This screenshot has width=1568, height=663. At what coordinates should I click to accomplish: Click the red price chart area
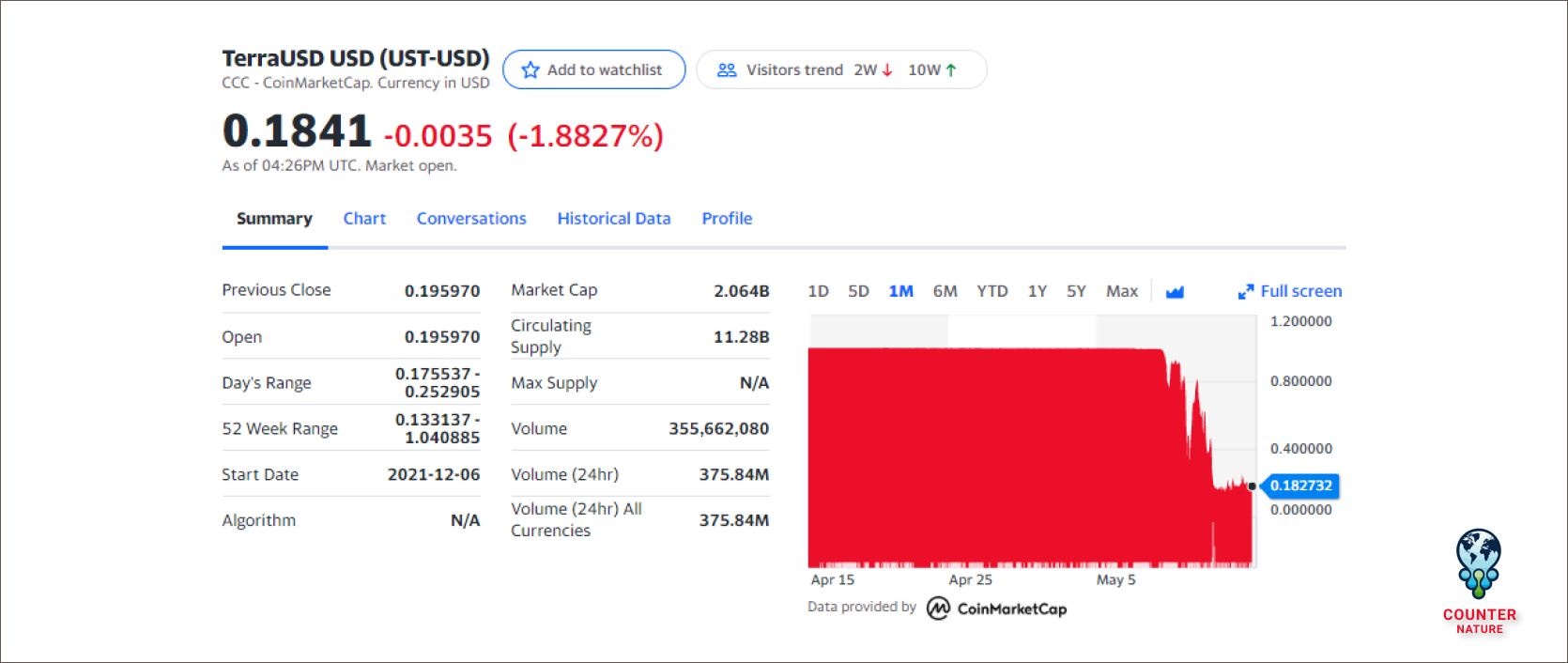tap(1030, 457)
